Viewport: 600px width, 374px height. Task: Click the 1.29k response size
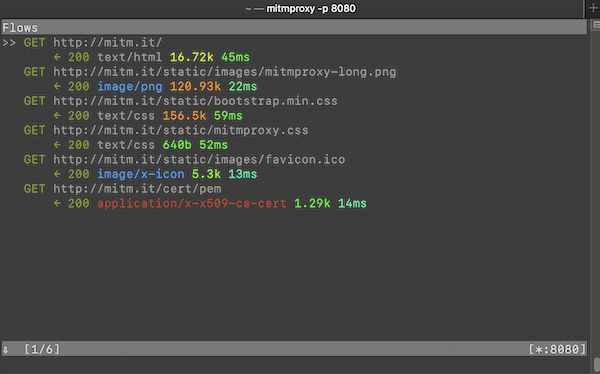click(312, 203)
